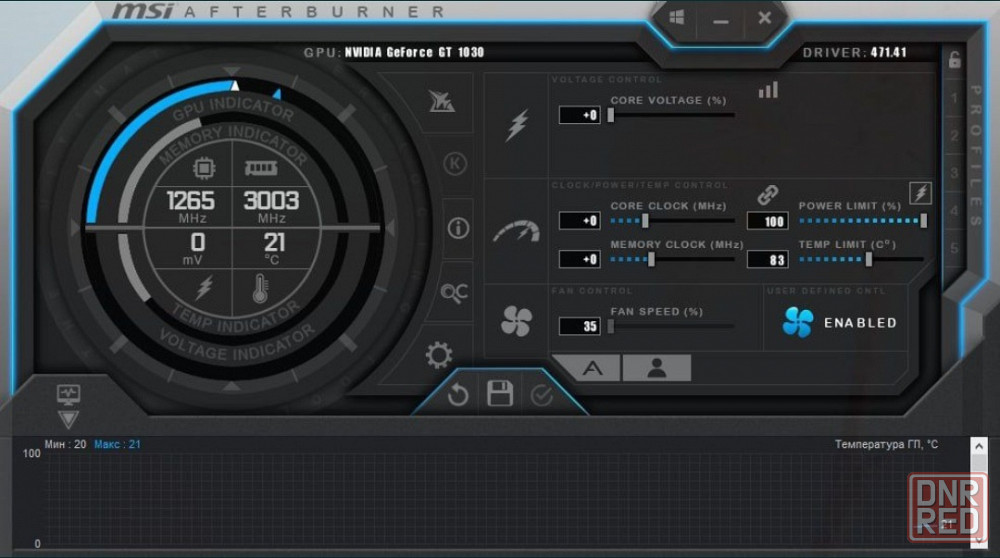1000x558 pixels.
Task: Click the Memory Clock slider handle
Action: tap(651, 260)
